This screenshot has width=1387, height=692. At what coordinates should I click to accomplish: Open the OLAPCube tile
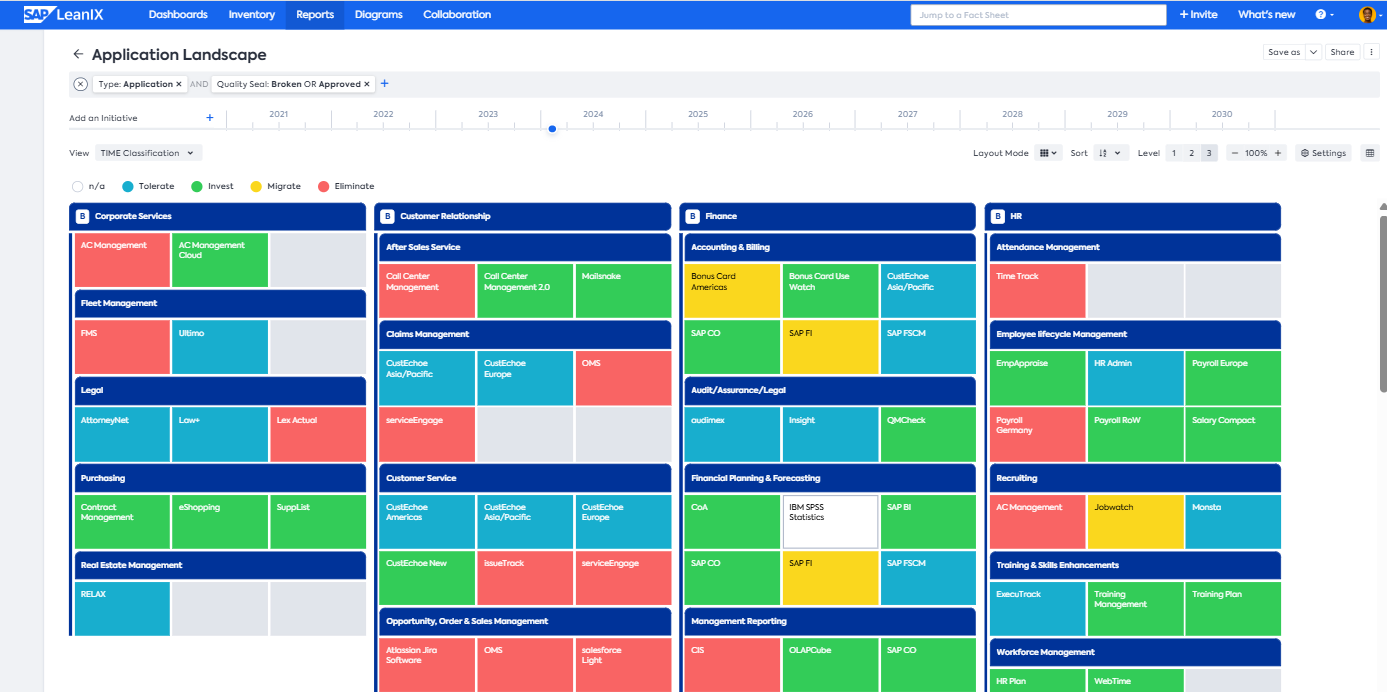(x=830, y=665)
